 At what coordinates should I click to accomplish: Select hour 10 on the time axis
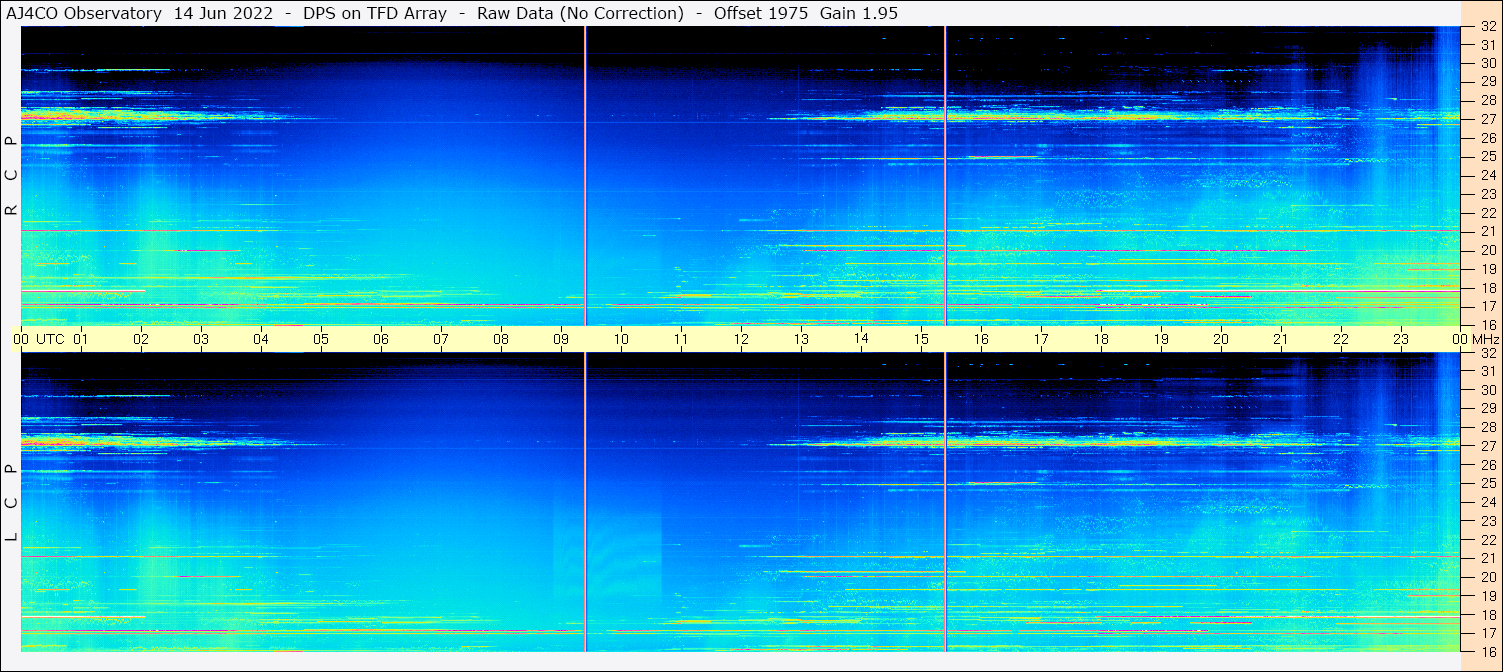click(621, 339)
